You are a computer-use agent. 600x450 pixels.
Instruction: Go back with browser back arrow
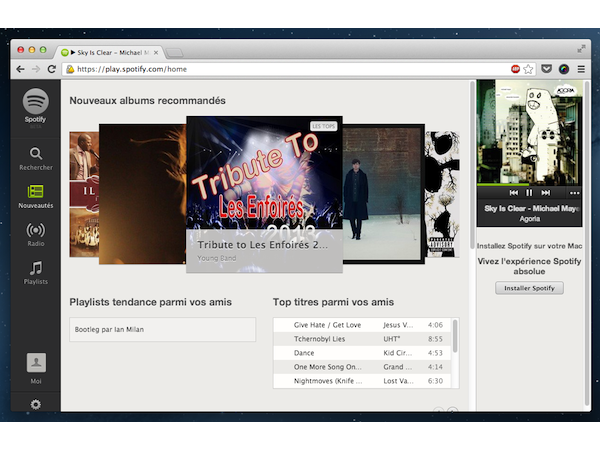tap(20, 69)
